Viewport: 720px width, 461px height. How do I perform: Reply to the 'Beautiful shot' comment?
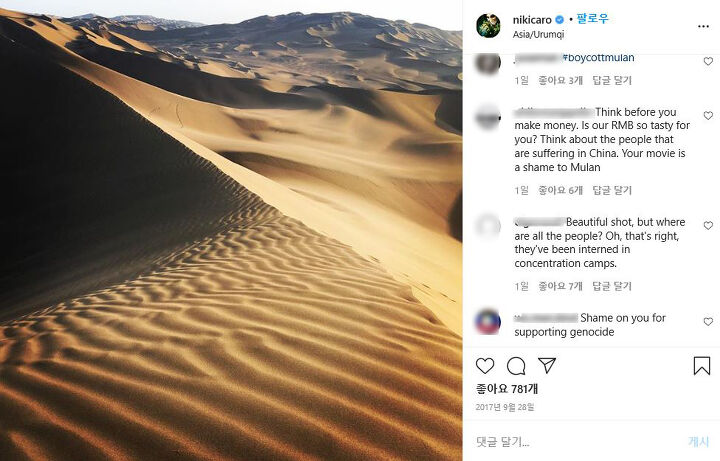pos(612,286)
